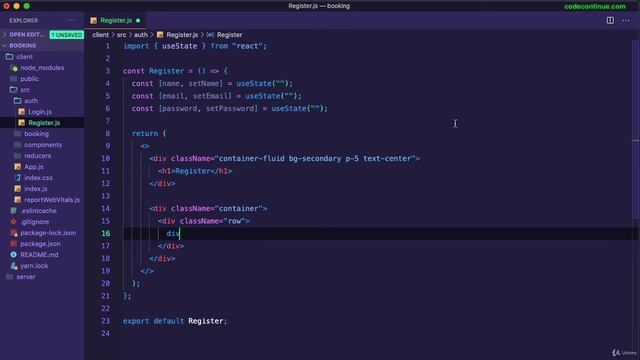Click the split editor icon
Screen dimensions: 640x360
click(x=610, y=20)
